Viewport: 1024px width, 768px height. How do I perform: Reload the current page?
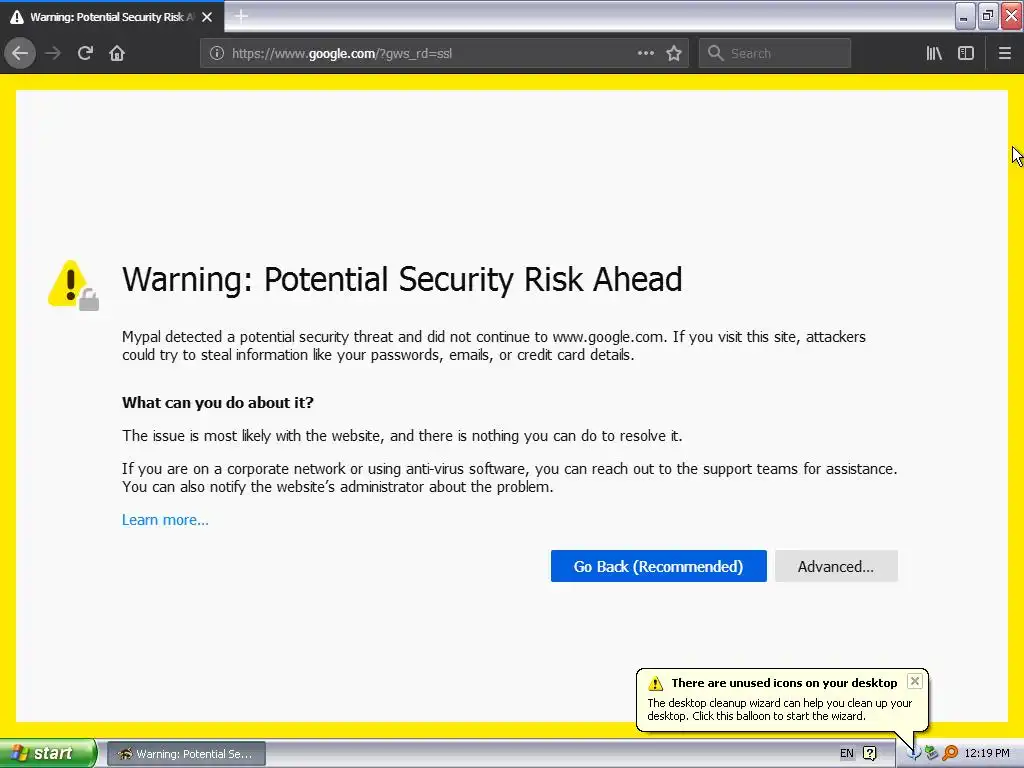pos(85,54)
